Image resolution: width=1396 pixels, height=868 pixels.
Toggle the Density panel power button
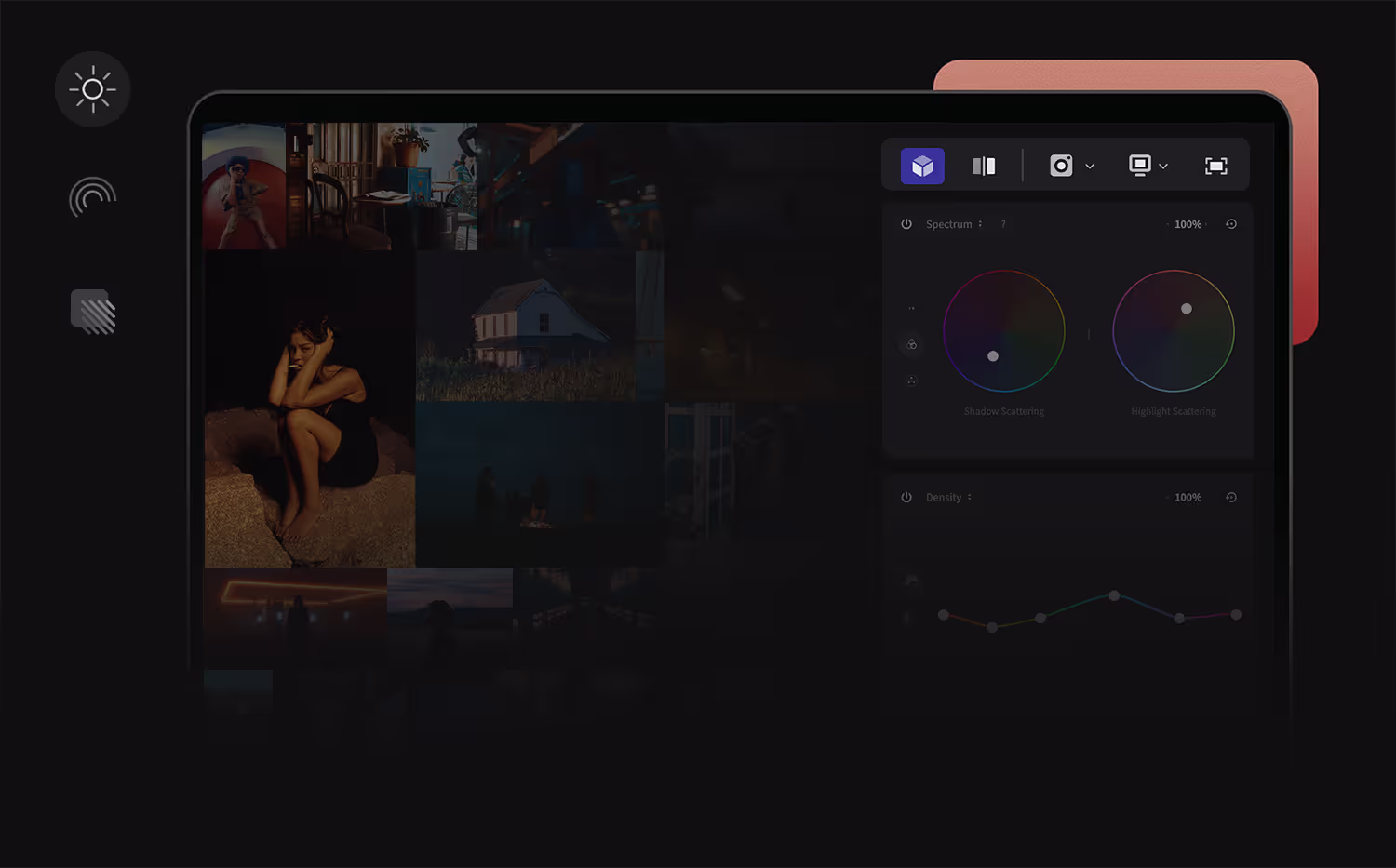[x=906, y=498]
